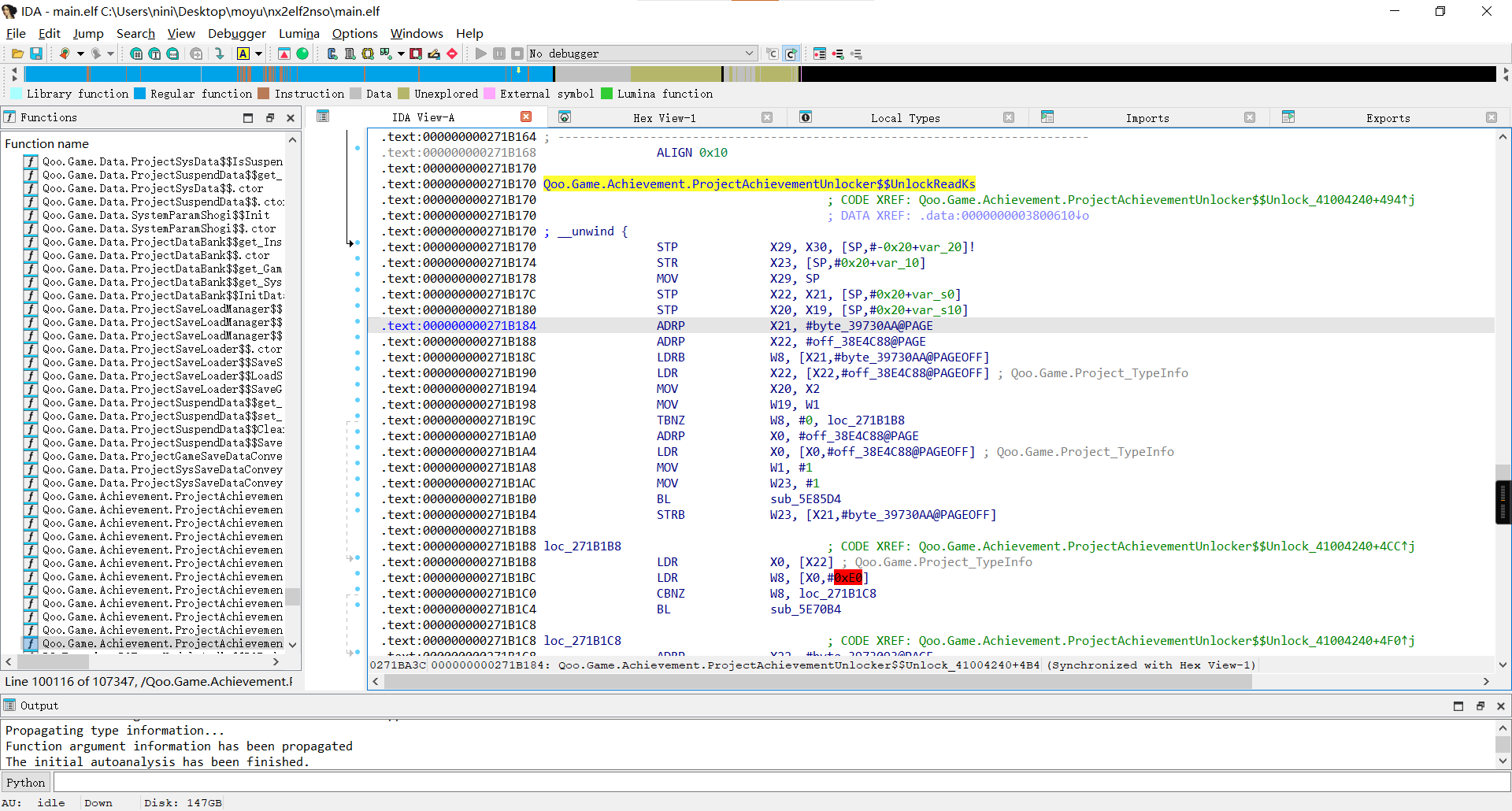Image resolution: width=1512 pixels, height=811 pixels.
Task: Open the forward-navigation history dropdown arrow
Action: [110, 54]
